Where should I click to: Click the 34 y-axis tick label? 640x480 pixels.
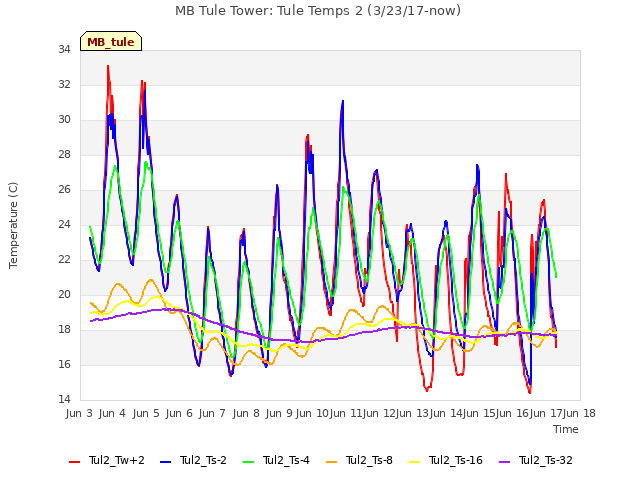point(64,49)
